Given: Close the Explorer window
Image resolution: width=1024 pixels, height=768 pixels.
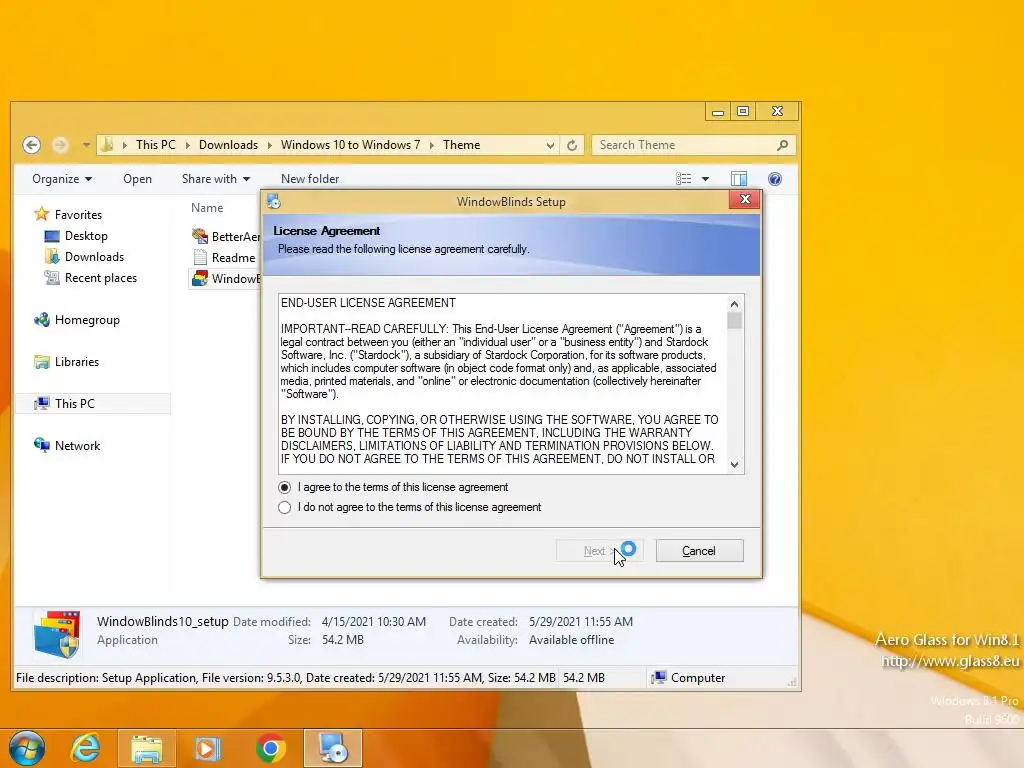Looking at the screenshot, I should coord(777,112).
